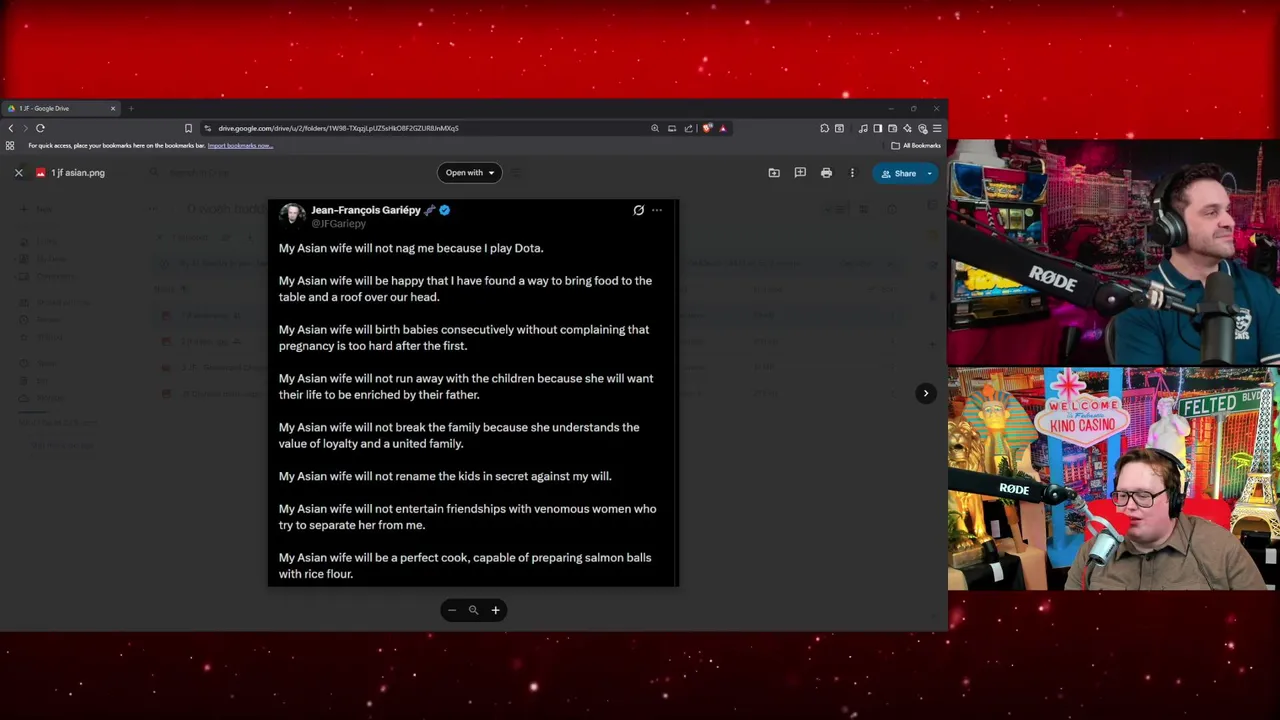Open a new browser tab
Screen dimensions: 1280x720
[x=131, y=108]
